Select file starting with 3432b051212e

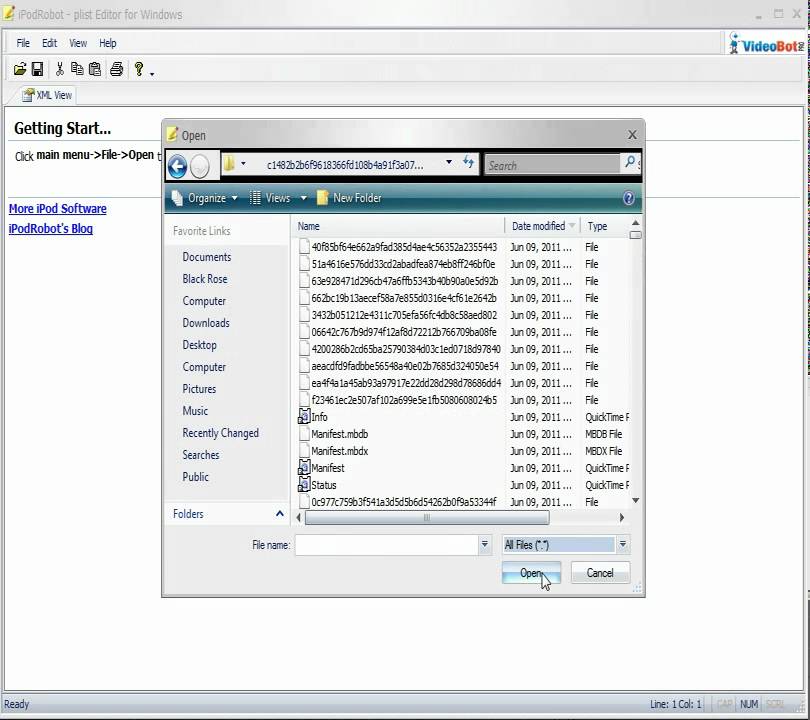pyautogui.click(x=404, y=315)
